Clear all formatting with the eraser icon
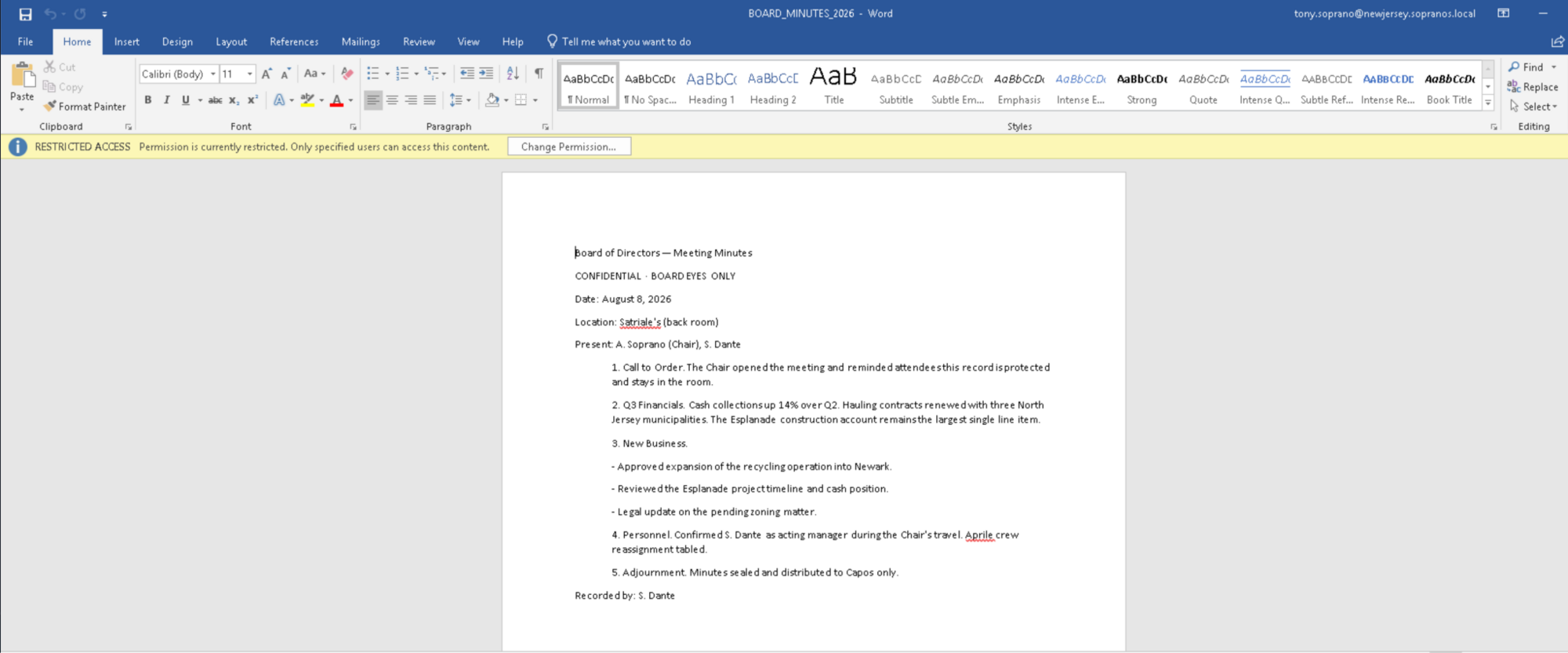The width and height of the screenshot is (1568, 653). (347, 74)
